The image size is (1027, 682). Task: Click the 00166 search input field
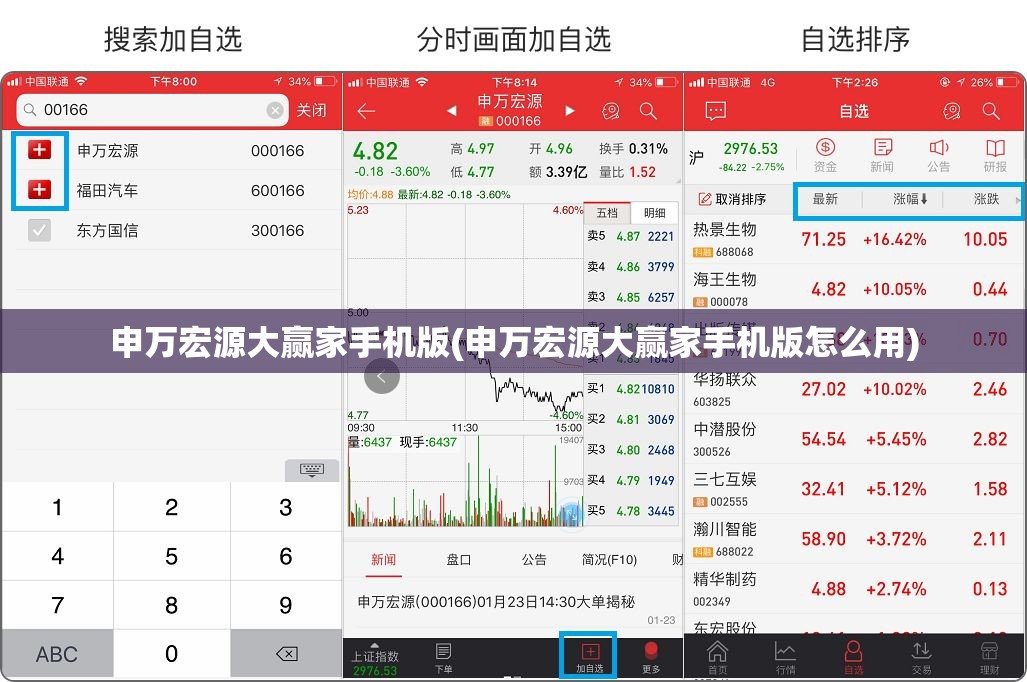(153, 110)
